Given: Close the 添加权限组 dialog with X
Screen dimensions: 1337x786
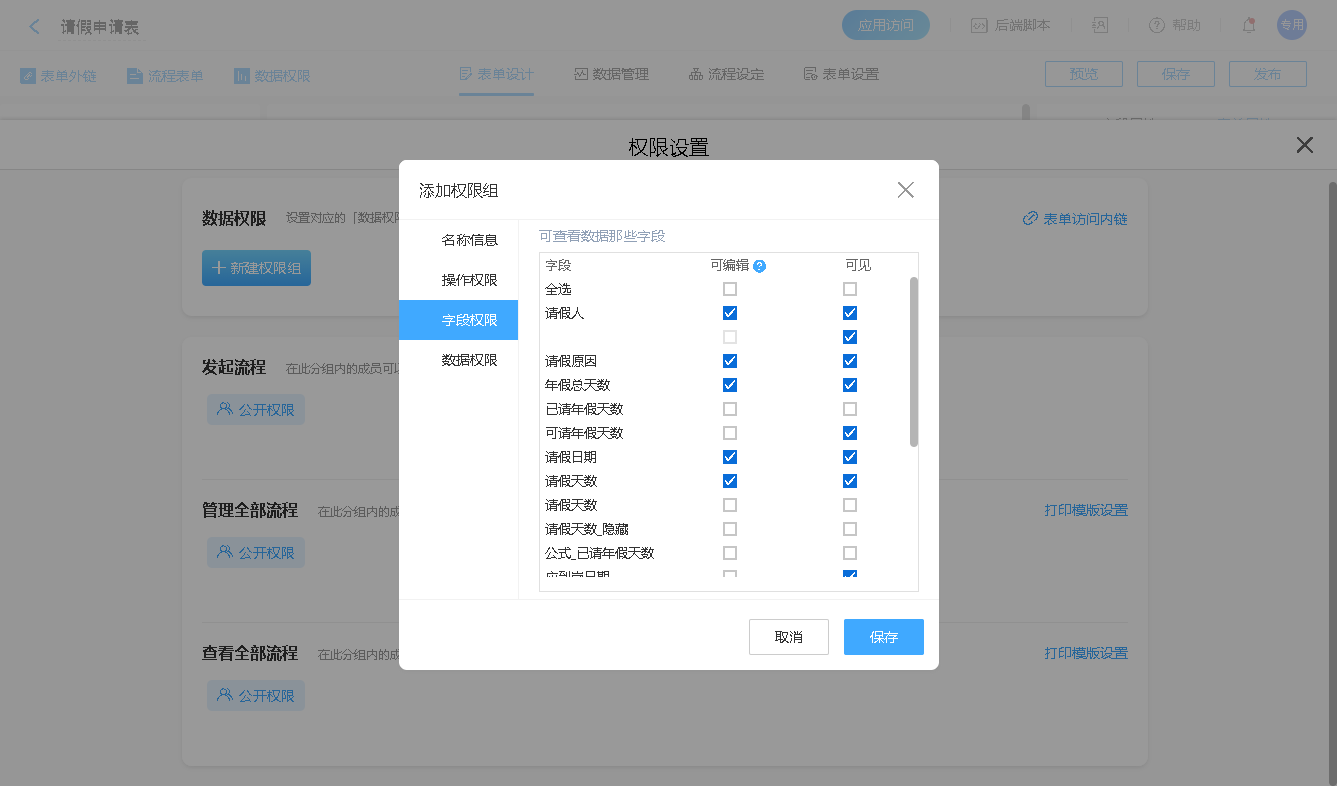Looking at the screenshot, I should pyautogui.click(x=905, y=190).
